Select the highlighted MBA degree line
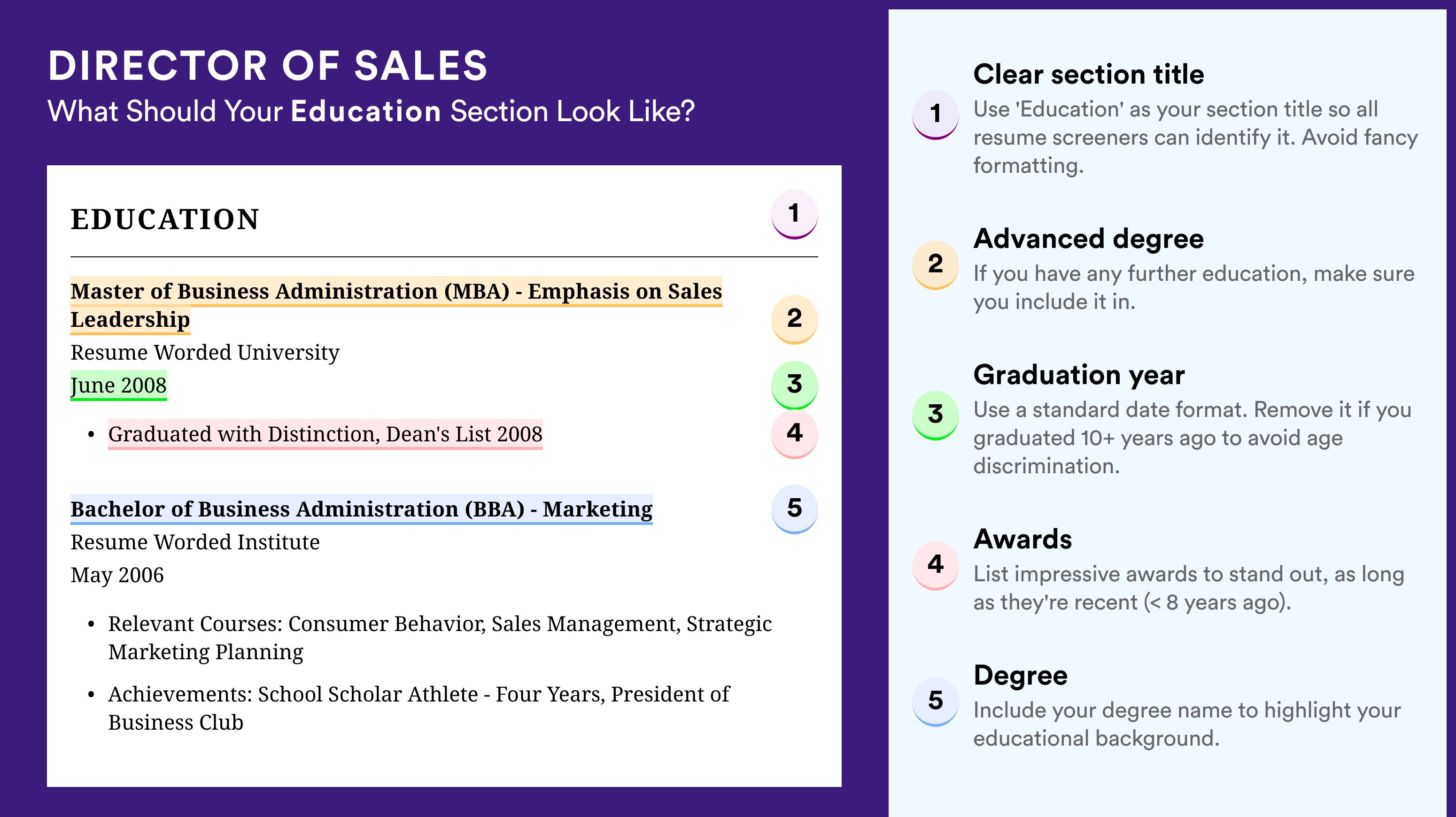Image resolution: width=1456 pixels, height=817 pixels. [396, 305]
